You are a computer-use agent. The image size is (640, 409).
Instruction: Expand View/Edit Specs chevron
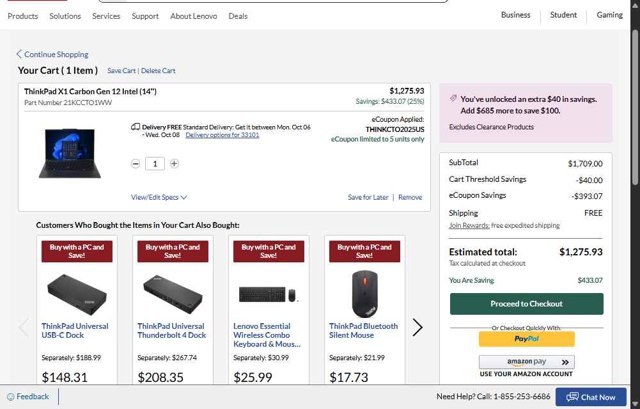[159, 197]
